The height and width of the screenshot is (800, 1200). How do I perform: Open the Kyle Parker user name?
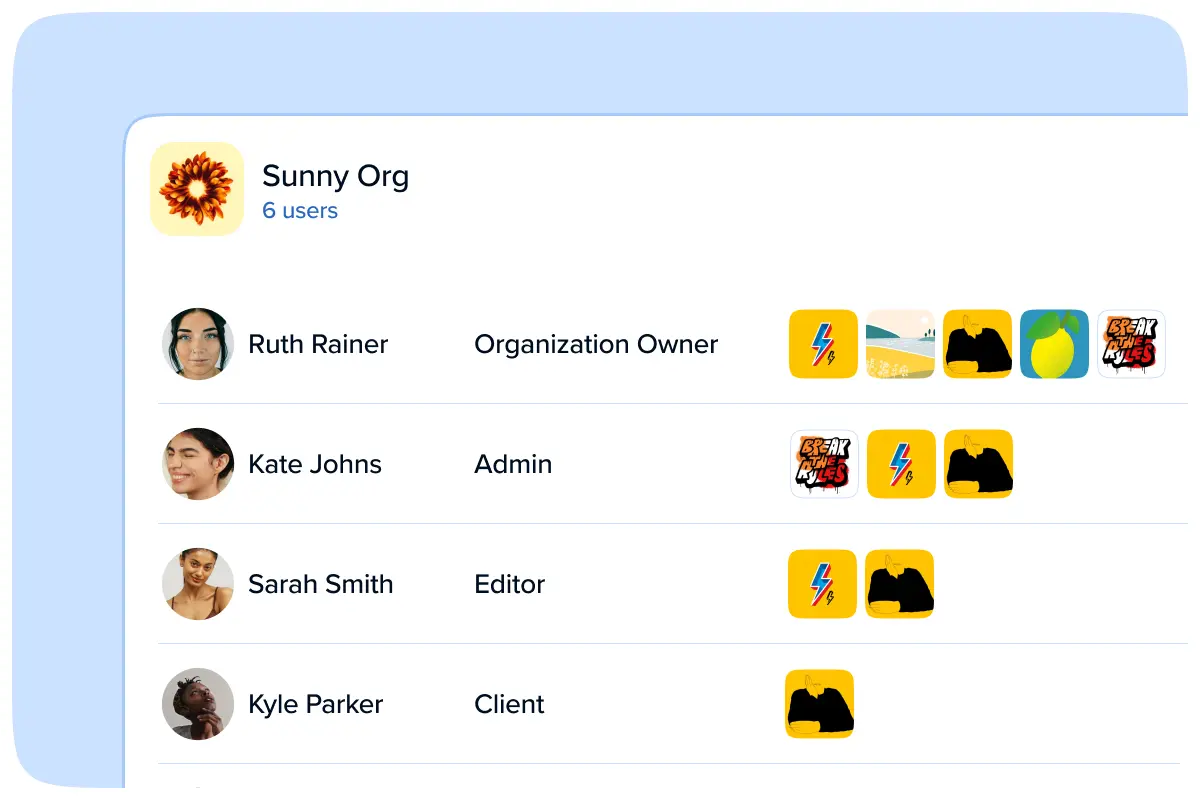pos(315,704)
